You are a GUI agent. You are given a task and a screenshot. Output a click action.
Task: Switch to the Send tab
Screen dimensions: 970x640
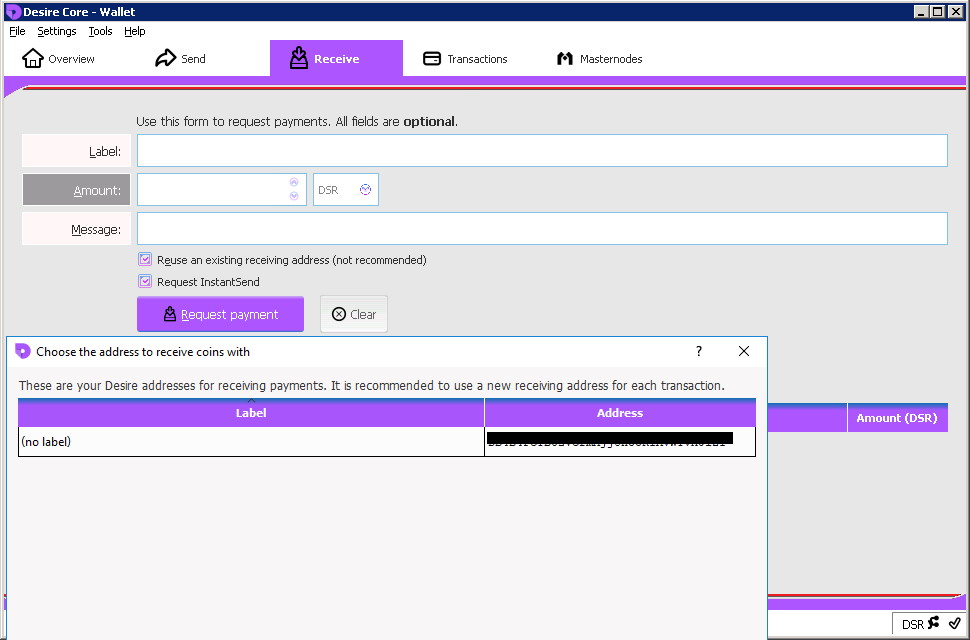(180, 59)
